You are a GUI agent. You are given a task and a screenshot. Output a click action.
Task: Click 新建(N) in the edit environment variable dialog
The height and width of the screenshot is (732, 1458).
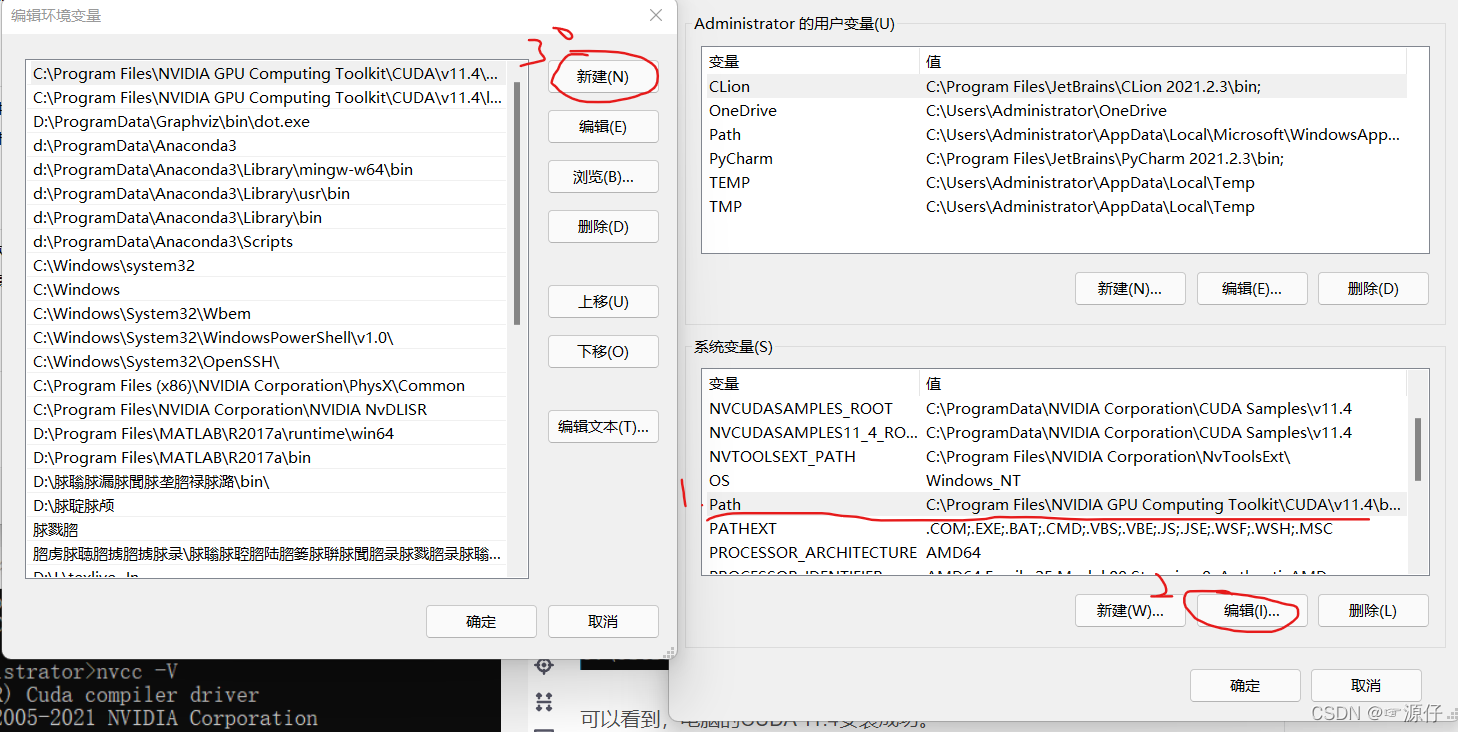pos(603,77)
